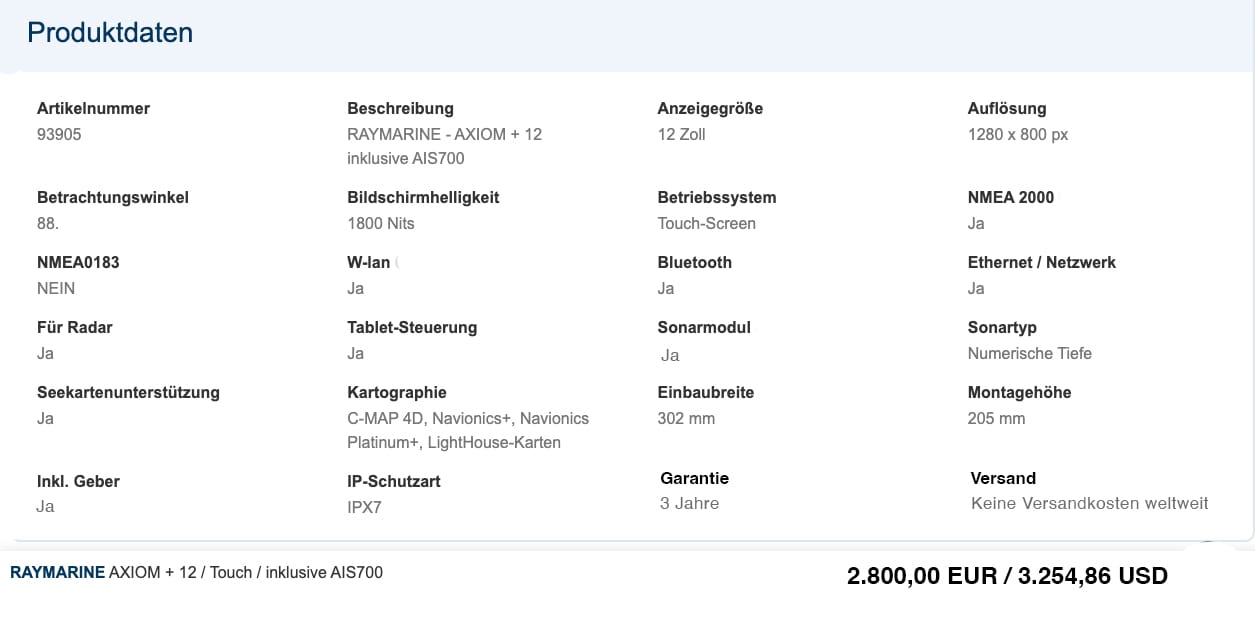Click the Einbaubreite value 302 mm
The height and width of the screenshot is (621, 1255).
pos(686,418)
